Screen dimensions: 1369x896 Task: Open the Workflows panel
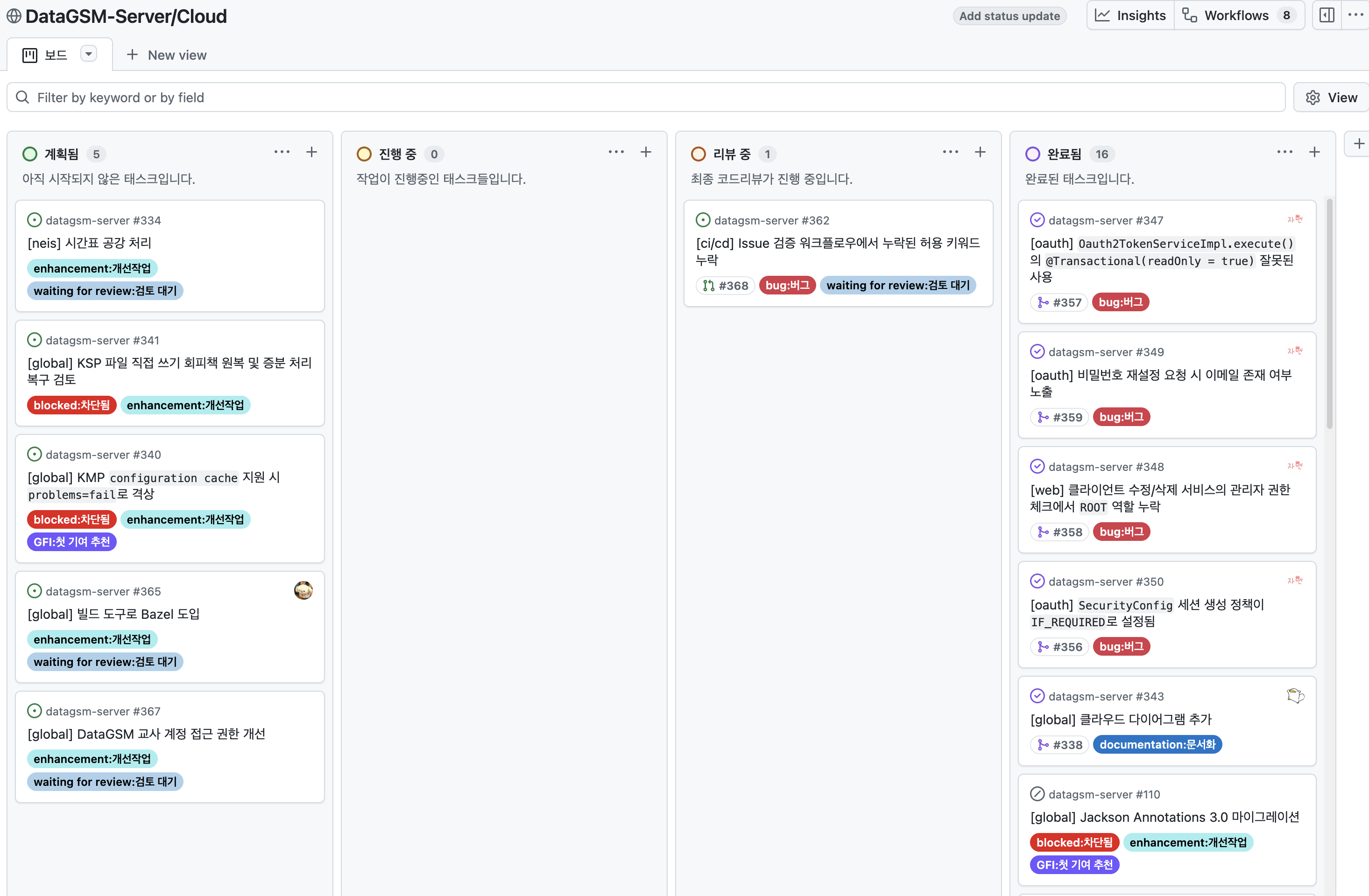pos(1239,15)
